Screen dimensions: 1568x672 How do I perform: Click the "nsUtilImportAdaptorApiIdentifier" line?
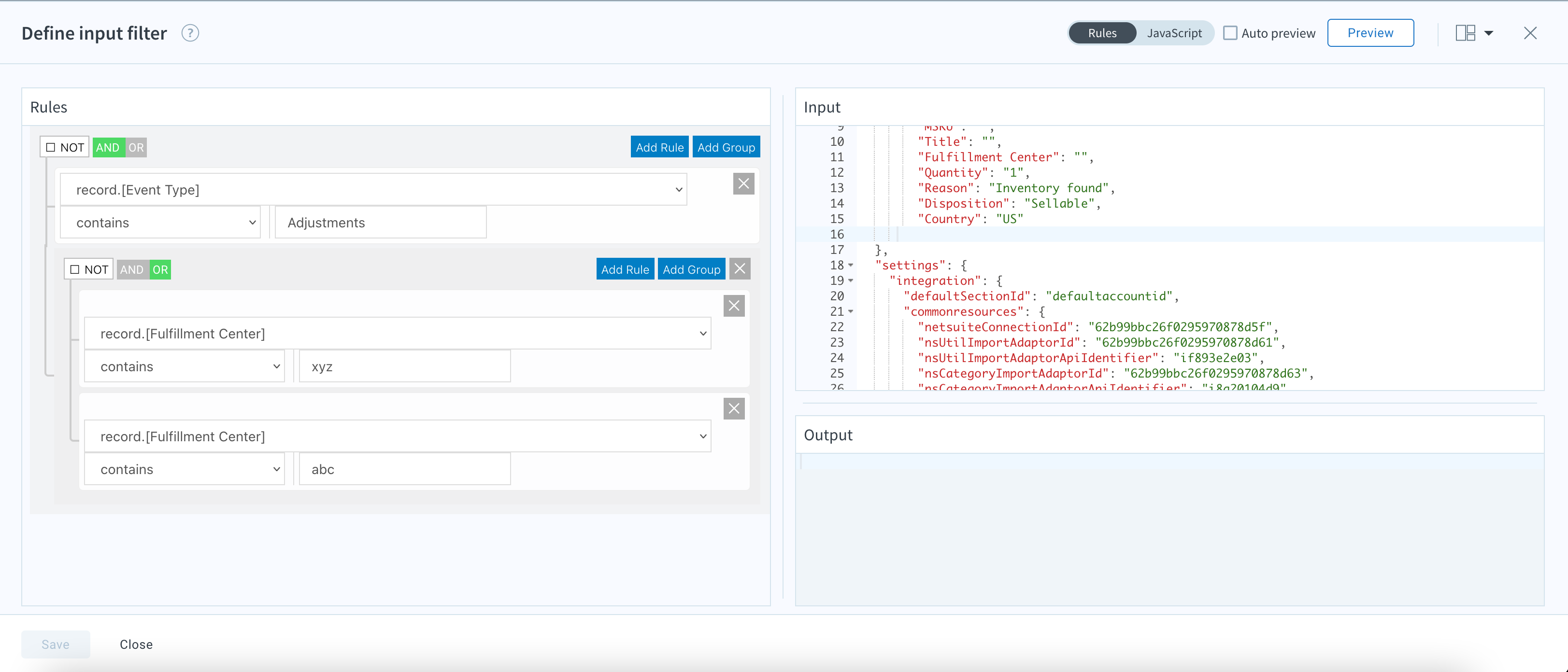click(1091, 358)
